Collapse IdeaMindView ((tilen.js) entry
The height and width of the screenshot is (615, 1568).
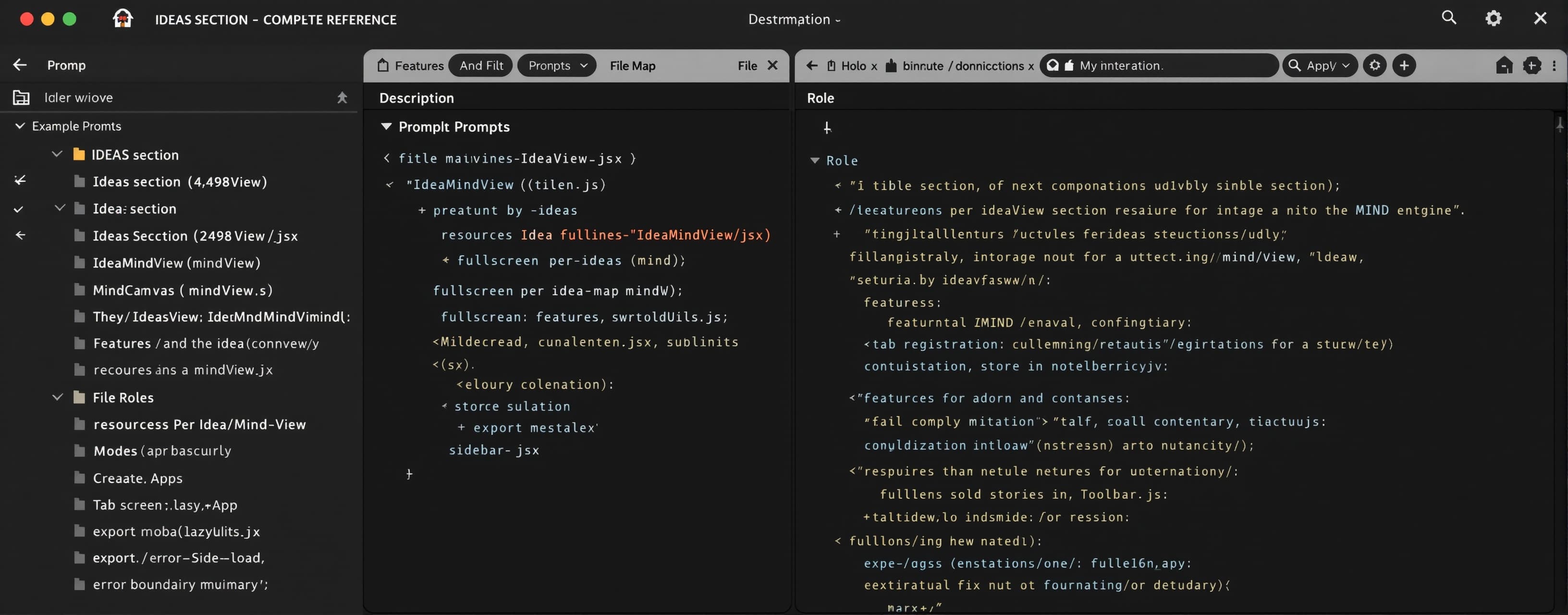390,184
